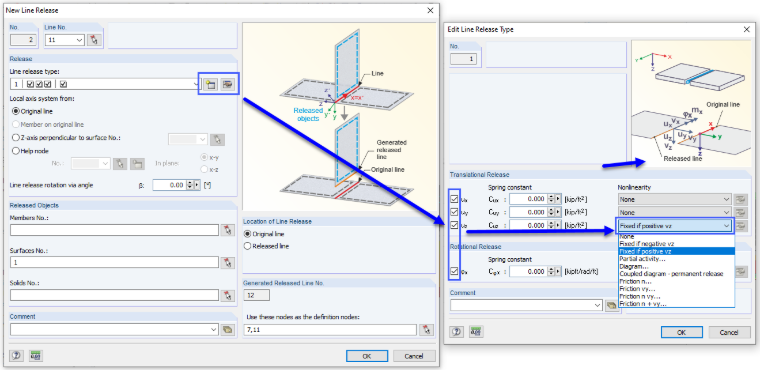Viewport: 760px width, 370px height.
Task: Confirm New Line Release with OK
Action: 367,356
